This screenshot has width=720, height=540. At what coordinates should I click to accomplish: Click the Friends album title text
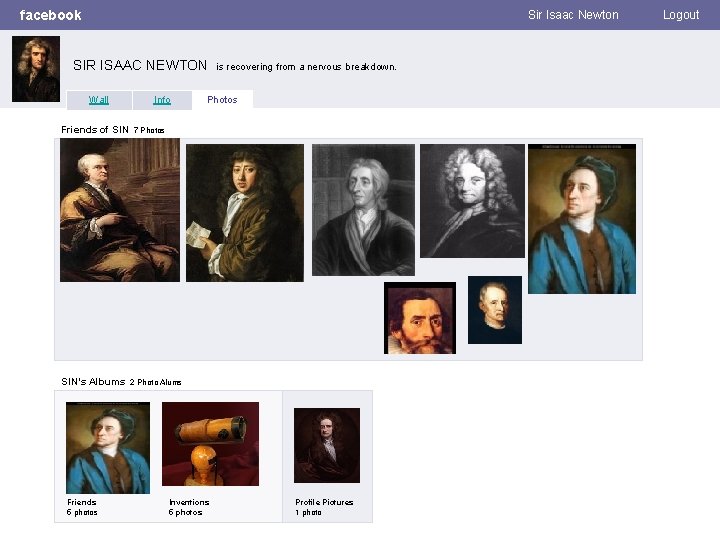tap(82, 502)
